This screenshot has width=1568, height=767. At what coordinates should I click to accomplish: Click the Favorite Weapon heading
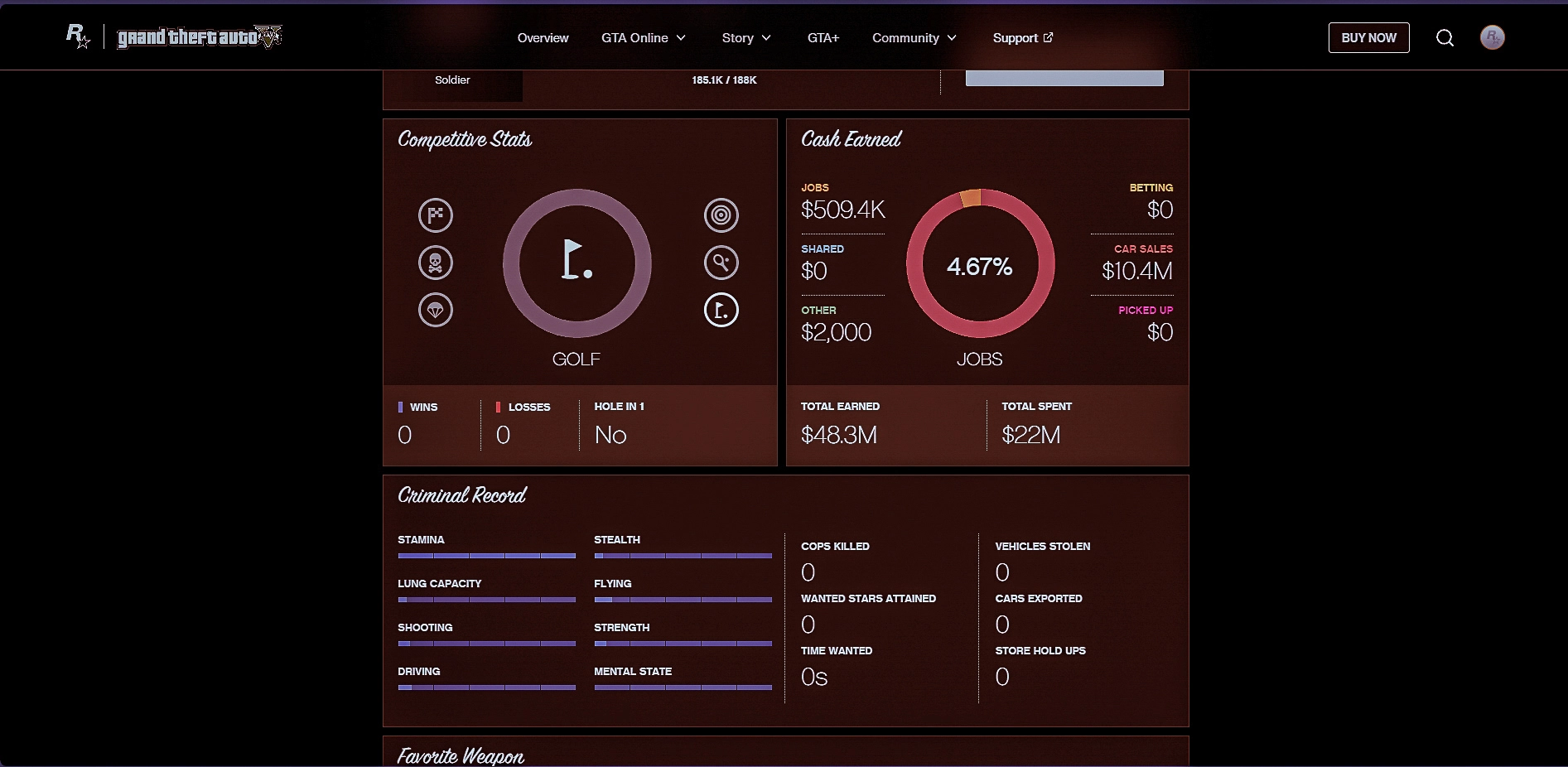pos(461,756)
